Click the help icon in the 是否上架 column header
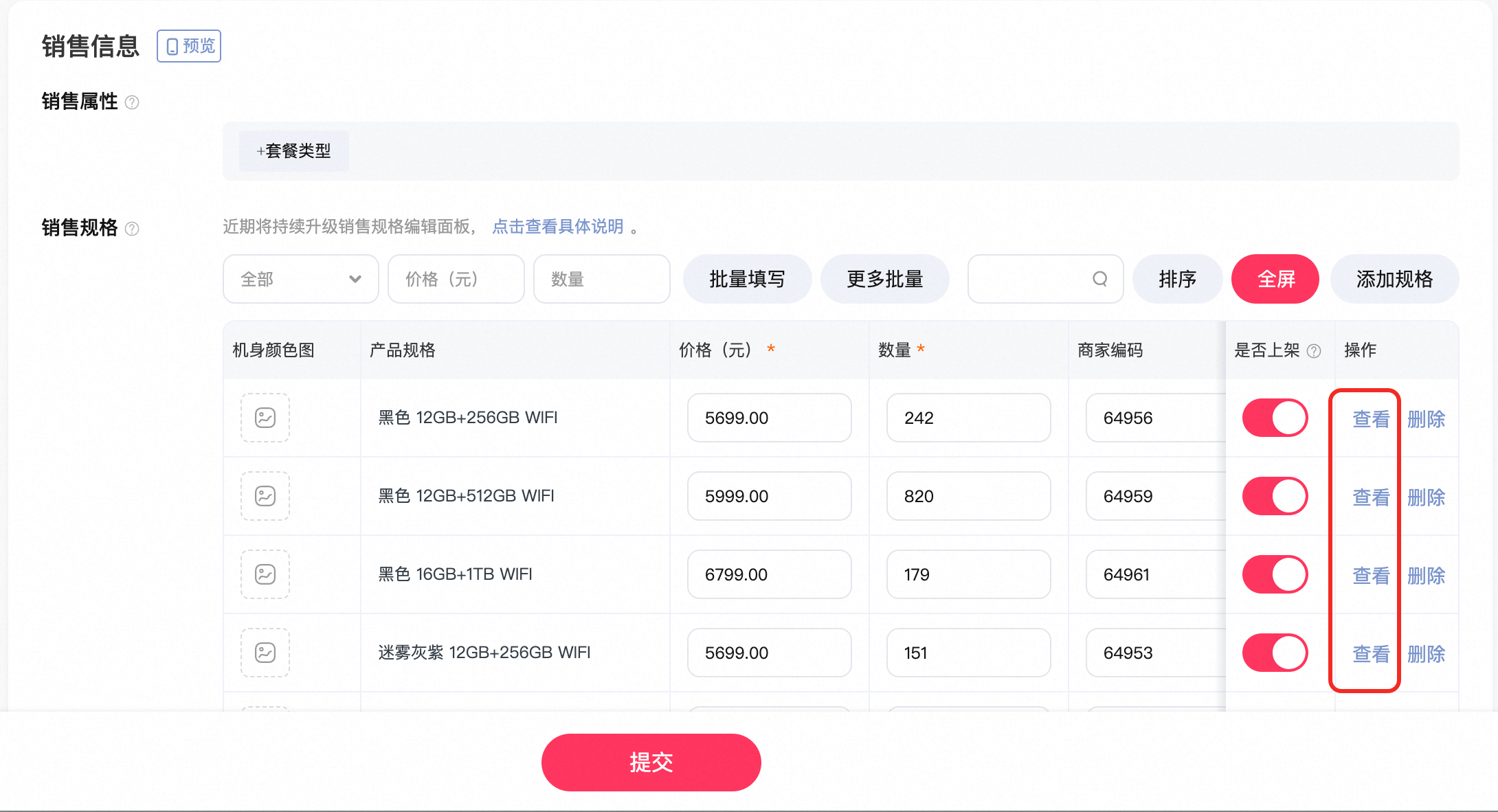Image resolution: width=1498 pixels, height=812 pixels. (x=1315, y=350)
